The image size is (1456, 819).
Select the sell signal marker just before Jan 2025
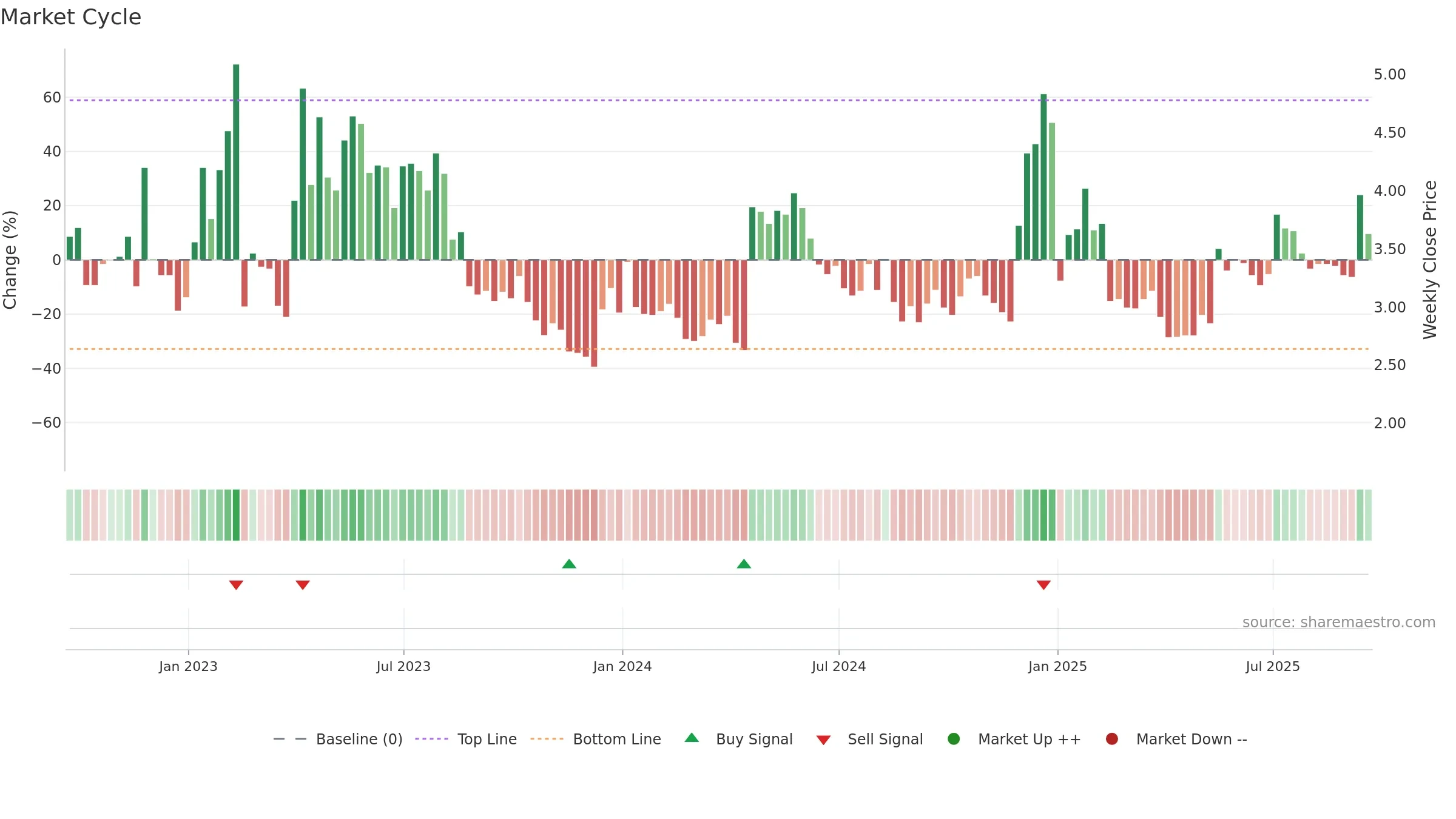1043,585
